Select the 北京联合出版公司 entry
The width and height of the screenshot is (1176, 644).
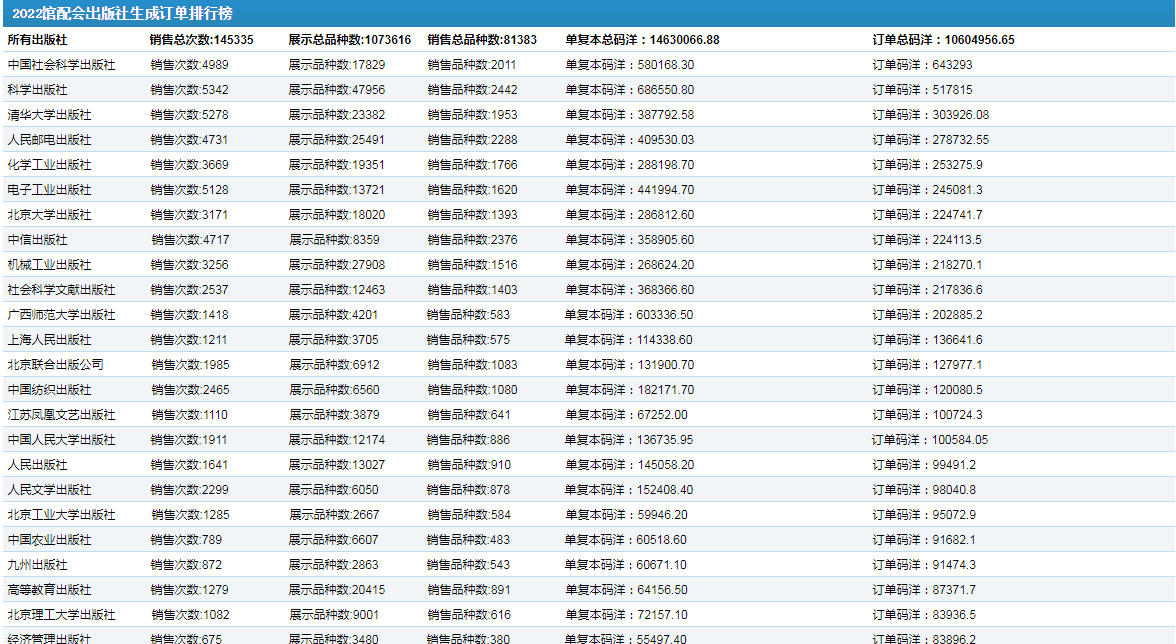(x=55, y=365)
